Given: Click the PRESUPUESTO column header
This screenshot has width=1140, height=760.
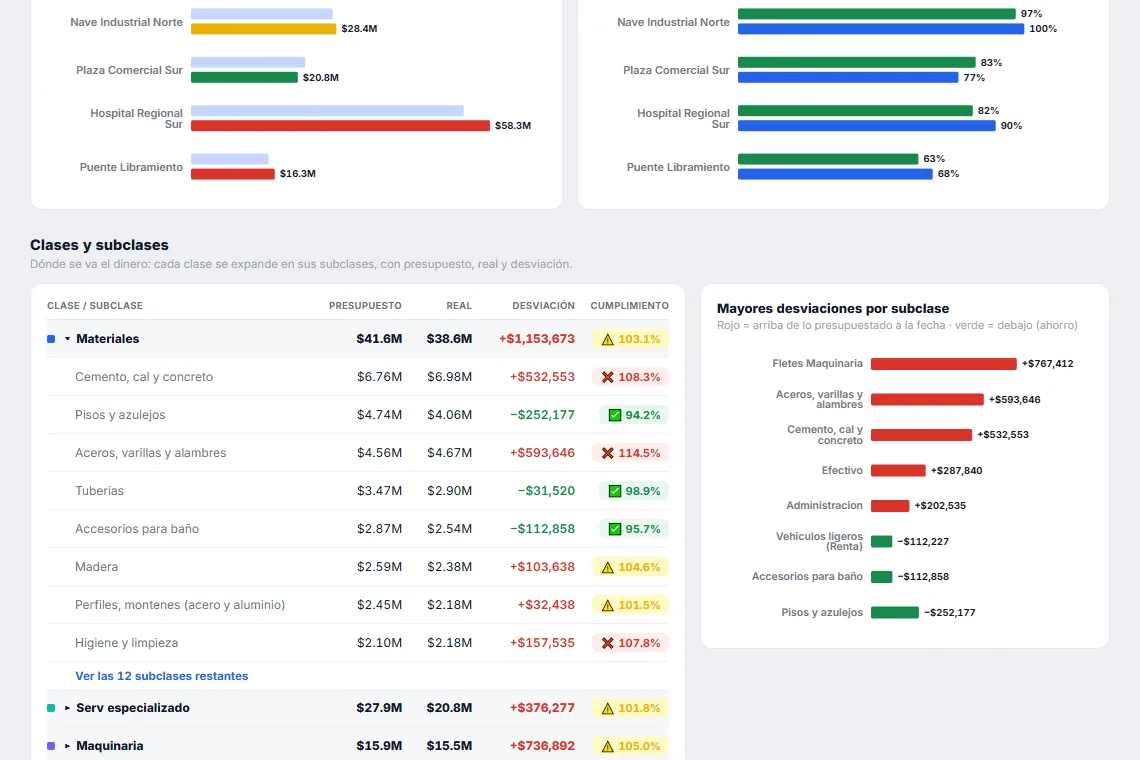Looking at the screenshot, I should point(365,305).
